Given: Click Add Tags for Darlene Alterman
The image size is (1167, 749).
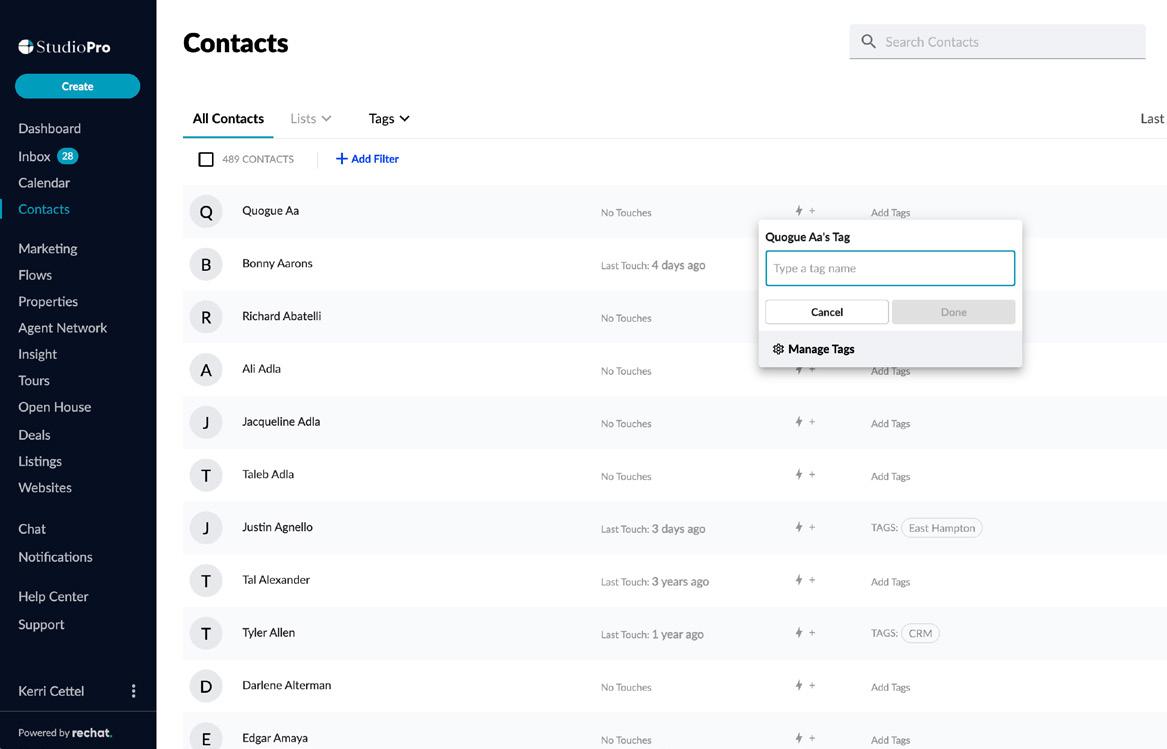Looking at the screenshot, I should coord(890,687).
